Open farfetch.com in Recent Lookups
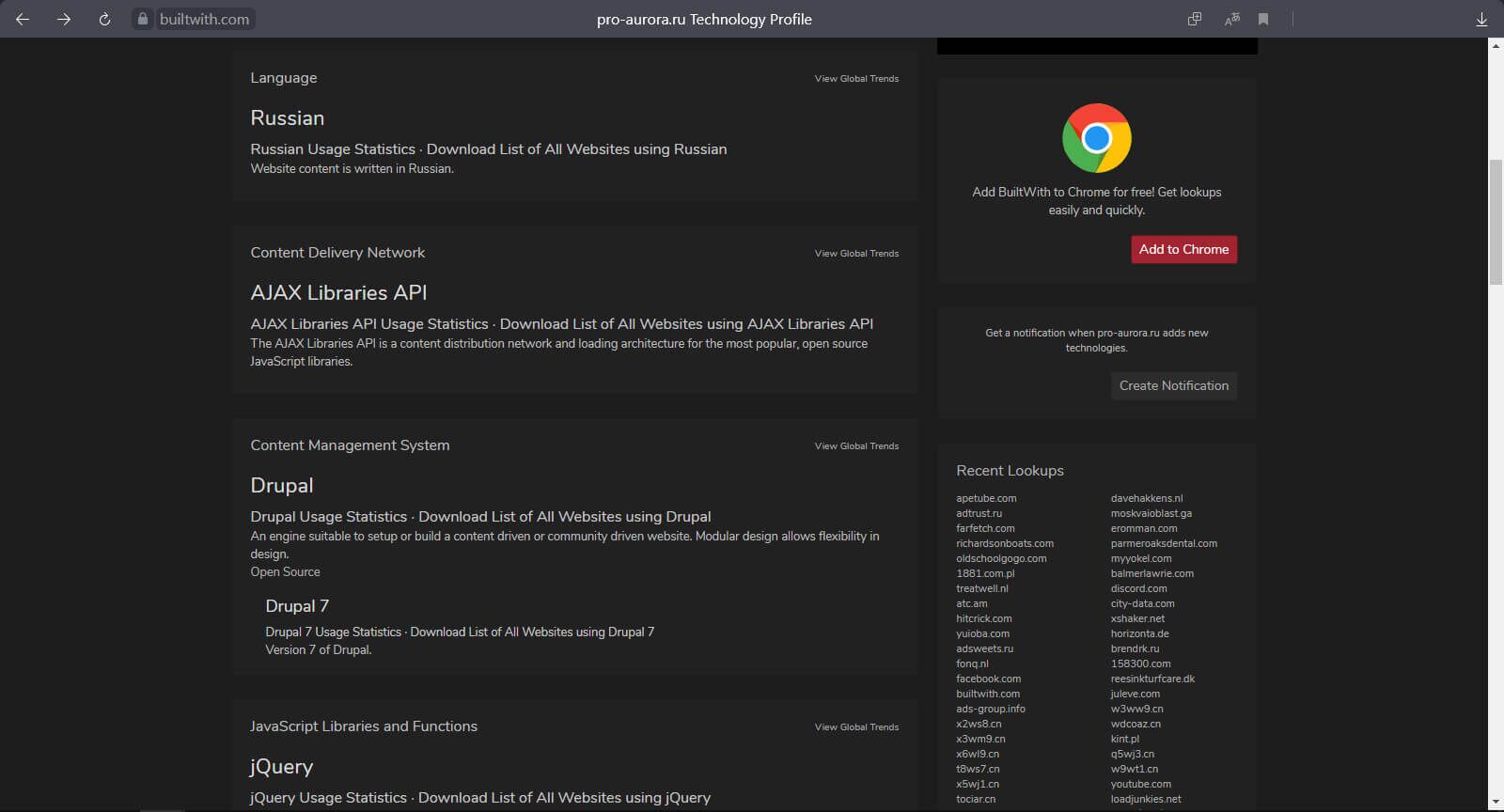The width and height of the screenshot is (1504, 812). (x=985, y=528)
